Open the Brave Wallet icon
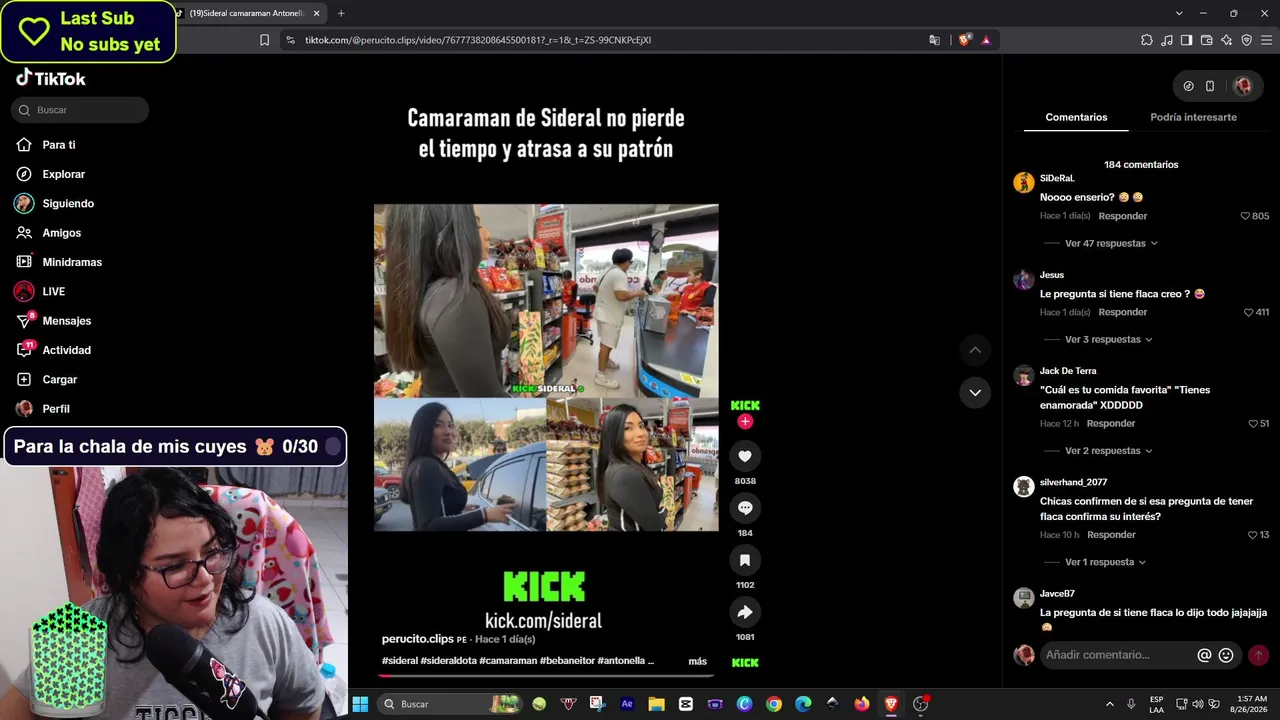This screenshot has width=1280, height=720. point(1206,40)
